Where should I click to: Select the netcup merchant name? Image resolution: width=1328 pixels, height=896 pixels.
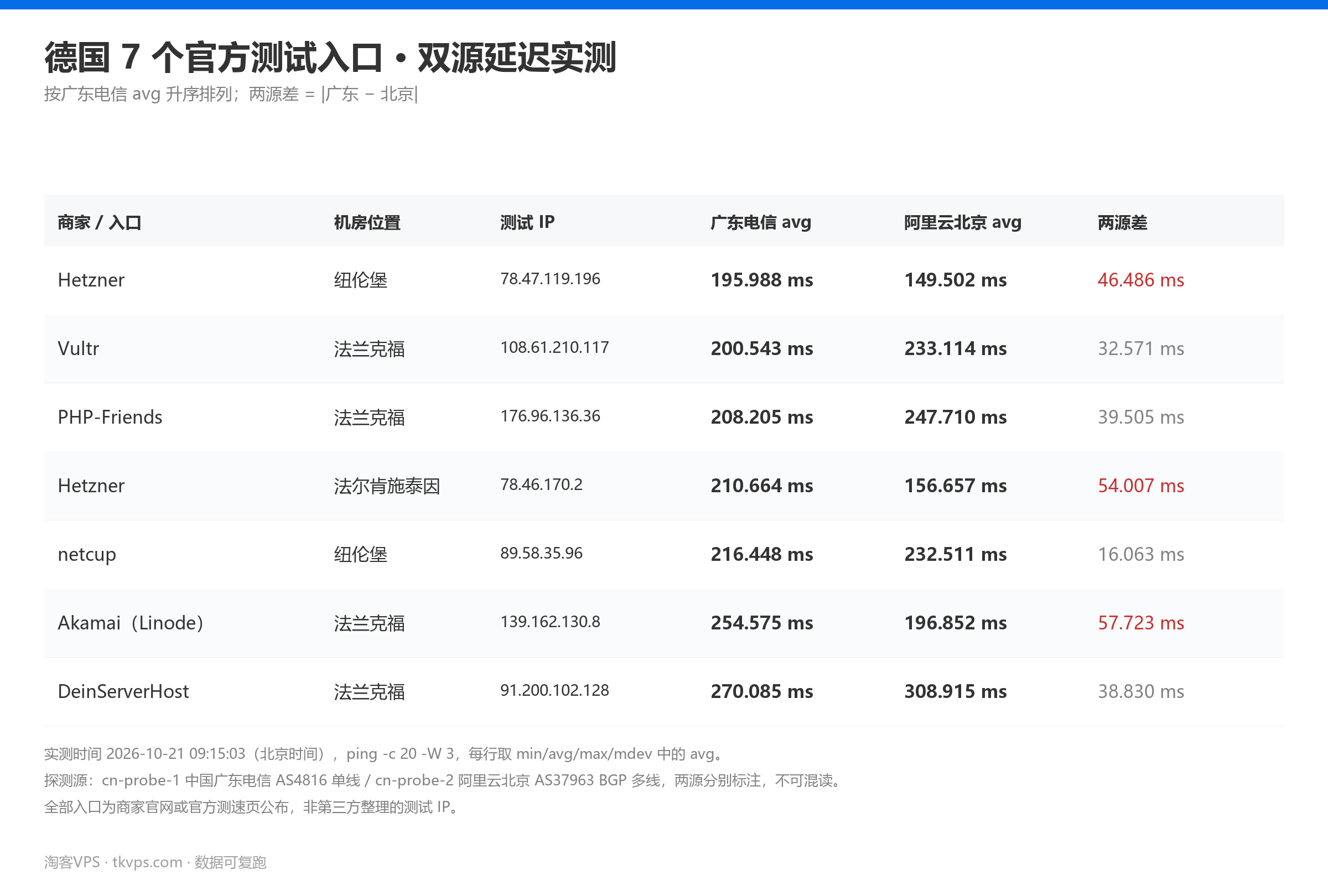click(87, 555)
